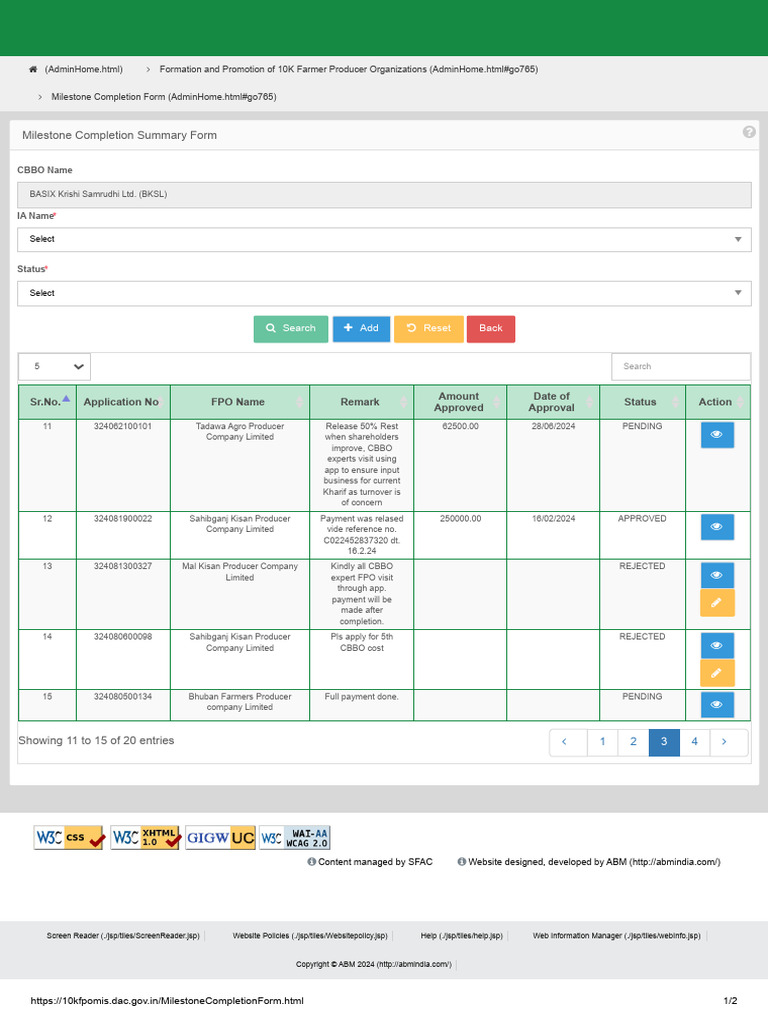View Bhuban Farmers Producer company entry
This screenshot has width=768, height=1024.
(x=717, y=705)
